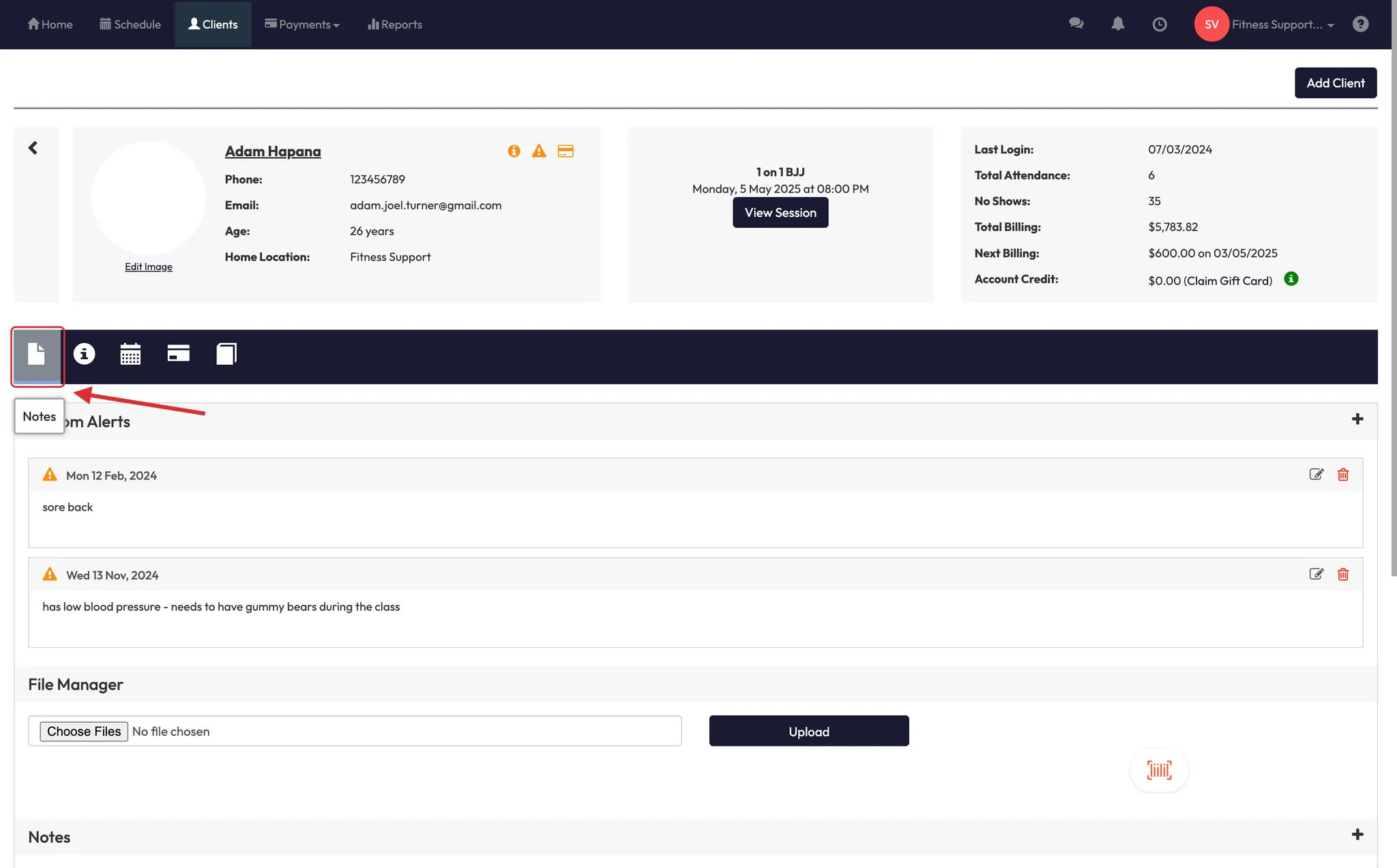Open the calendar tab icon in client toolbar
1397x868 pixels.
click(x=130, y=354)
